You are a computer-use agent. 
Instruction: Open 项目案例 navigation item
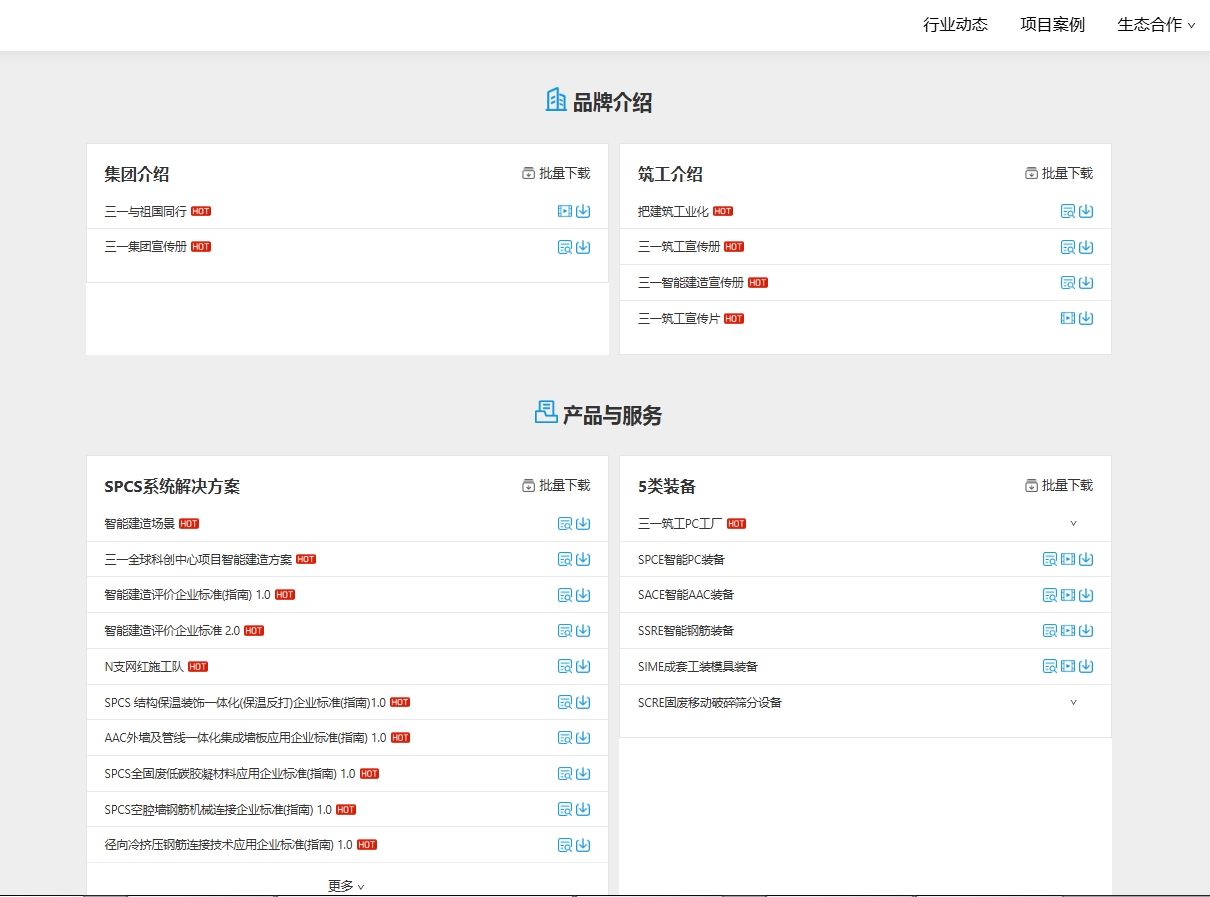pyautogui.click(x=1052, y=25)
